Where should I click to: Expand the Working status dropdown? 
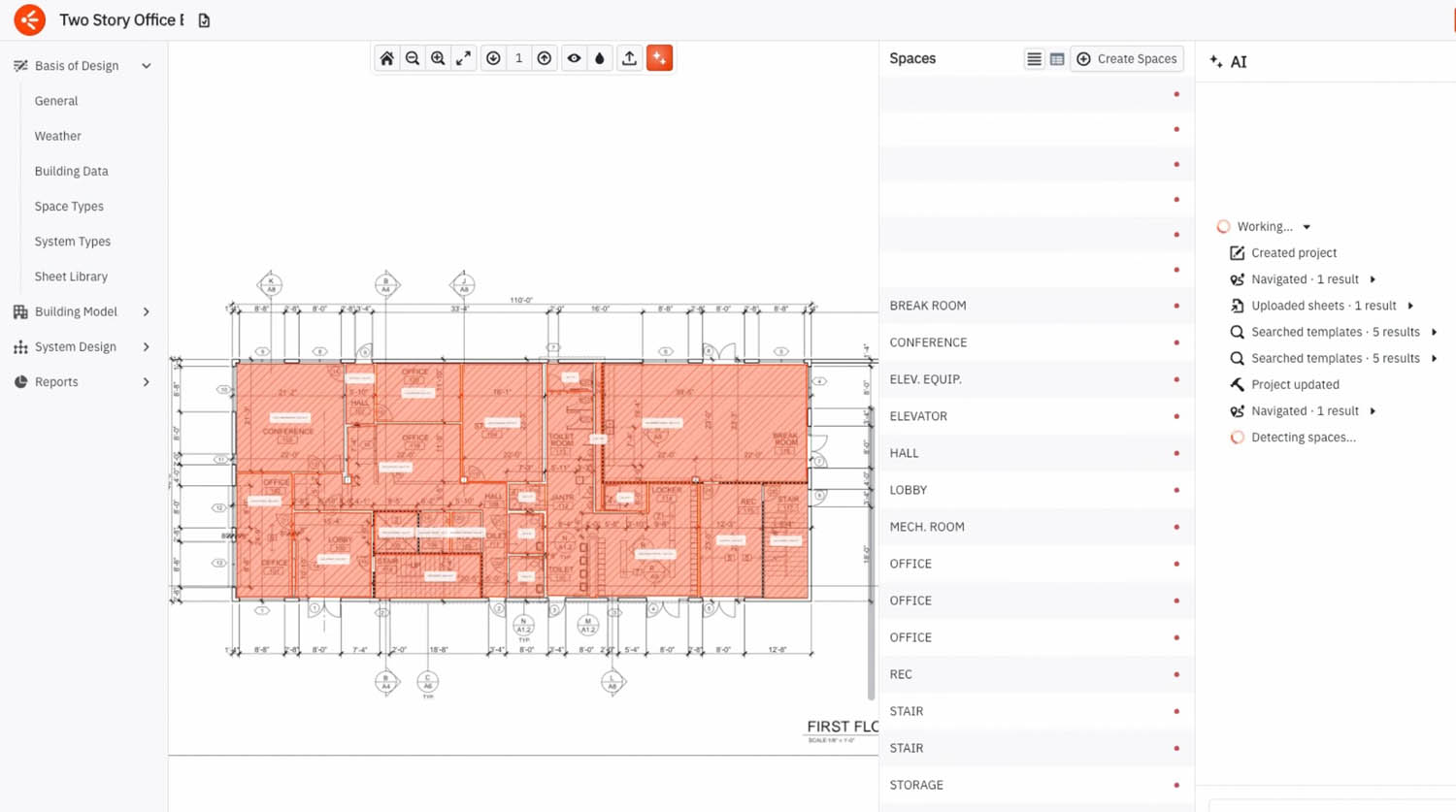point(1307,227)
